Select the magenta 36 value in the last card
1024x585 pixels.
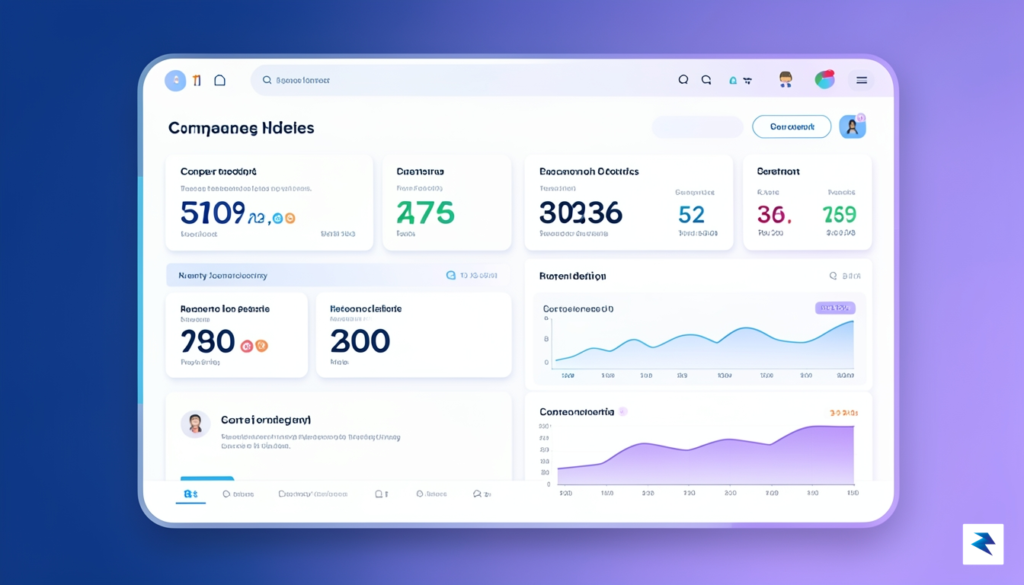click(774, 214)
